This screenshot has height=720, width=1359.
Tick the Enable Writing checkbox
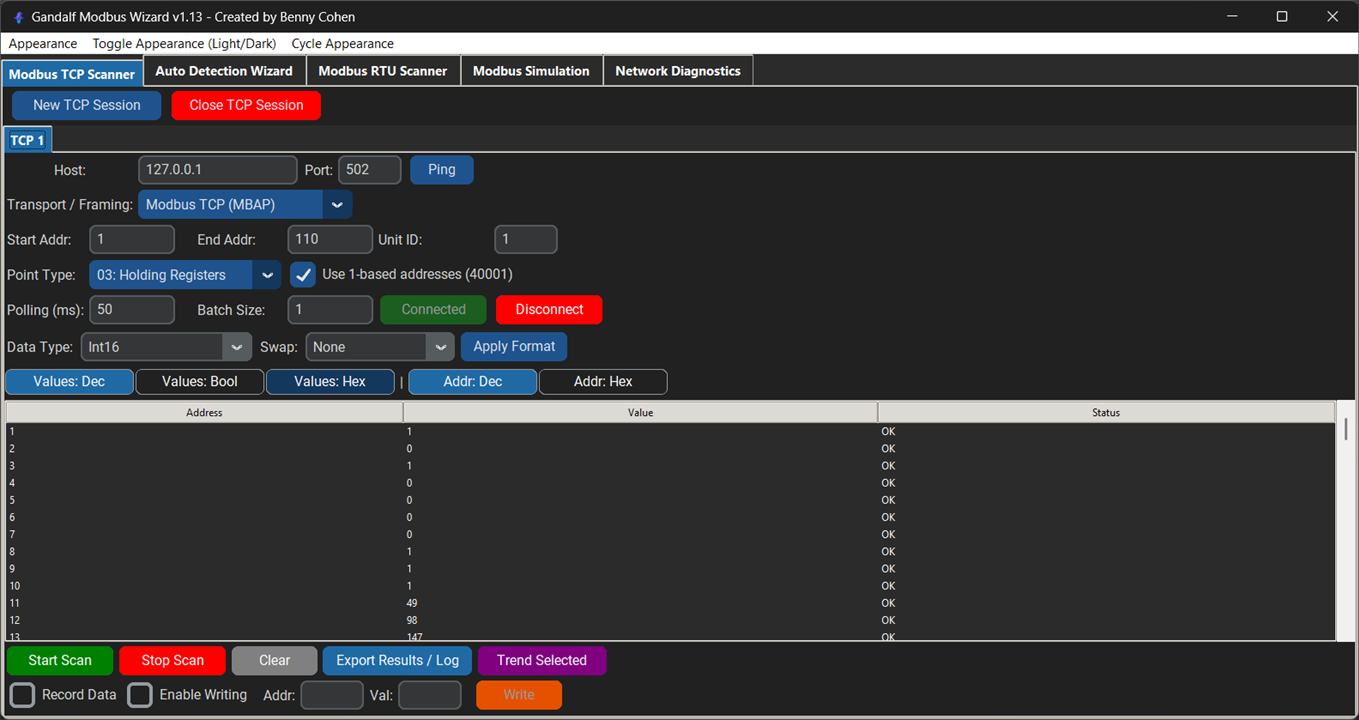tap(140, 694)
